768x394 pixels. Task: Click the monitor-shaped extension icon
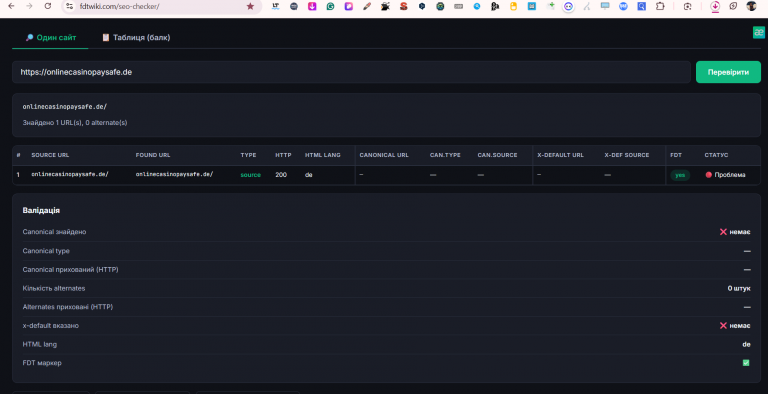[x=605, y=6]
